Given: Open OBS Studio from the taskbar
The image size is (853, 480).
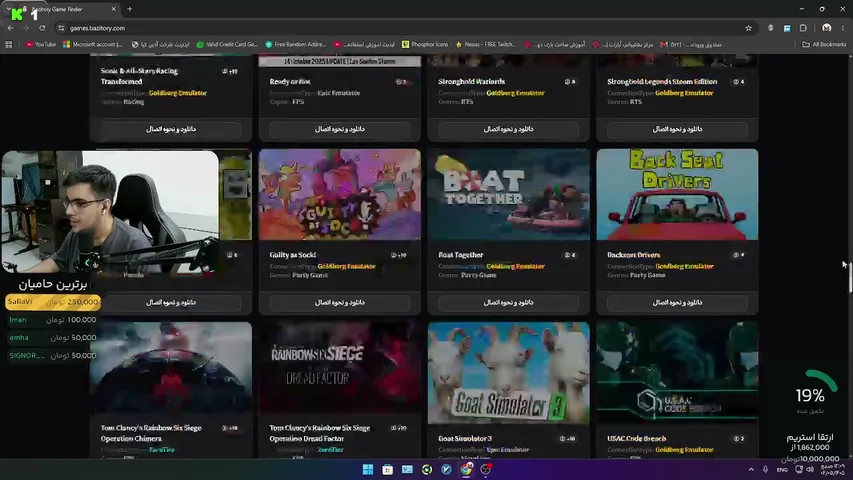Looking at the screenshot, I should pos(486,470).
